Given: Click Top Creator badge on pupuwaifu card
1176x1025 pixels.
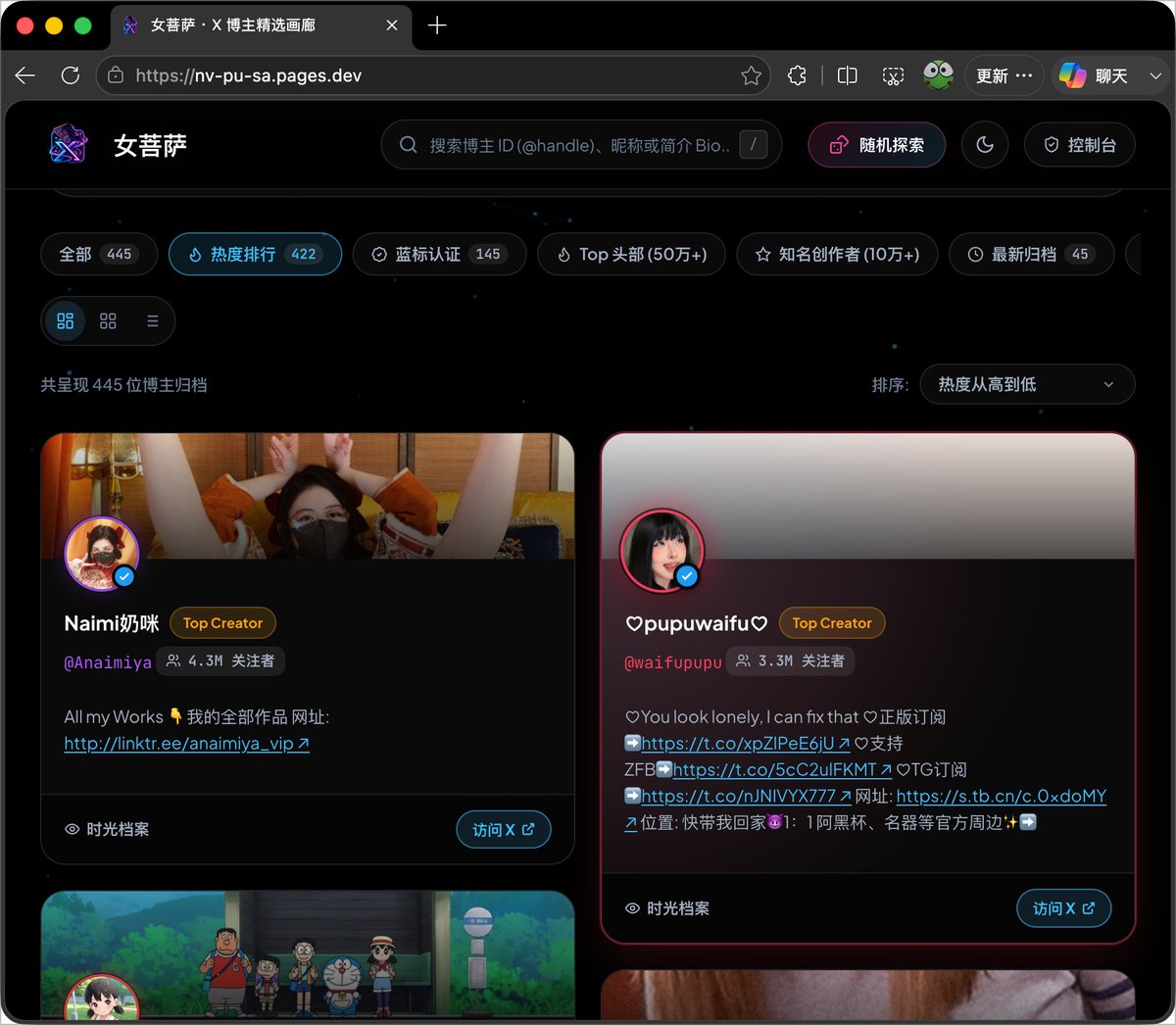Looking at the screenshot, I should (x=832, y=623).
